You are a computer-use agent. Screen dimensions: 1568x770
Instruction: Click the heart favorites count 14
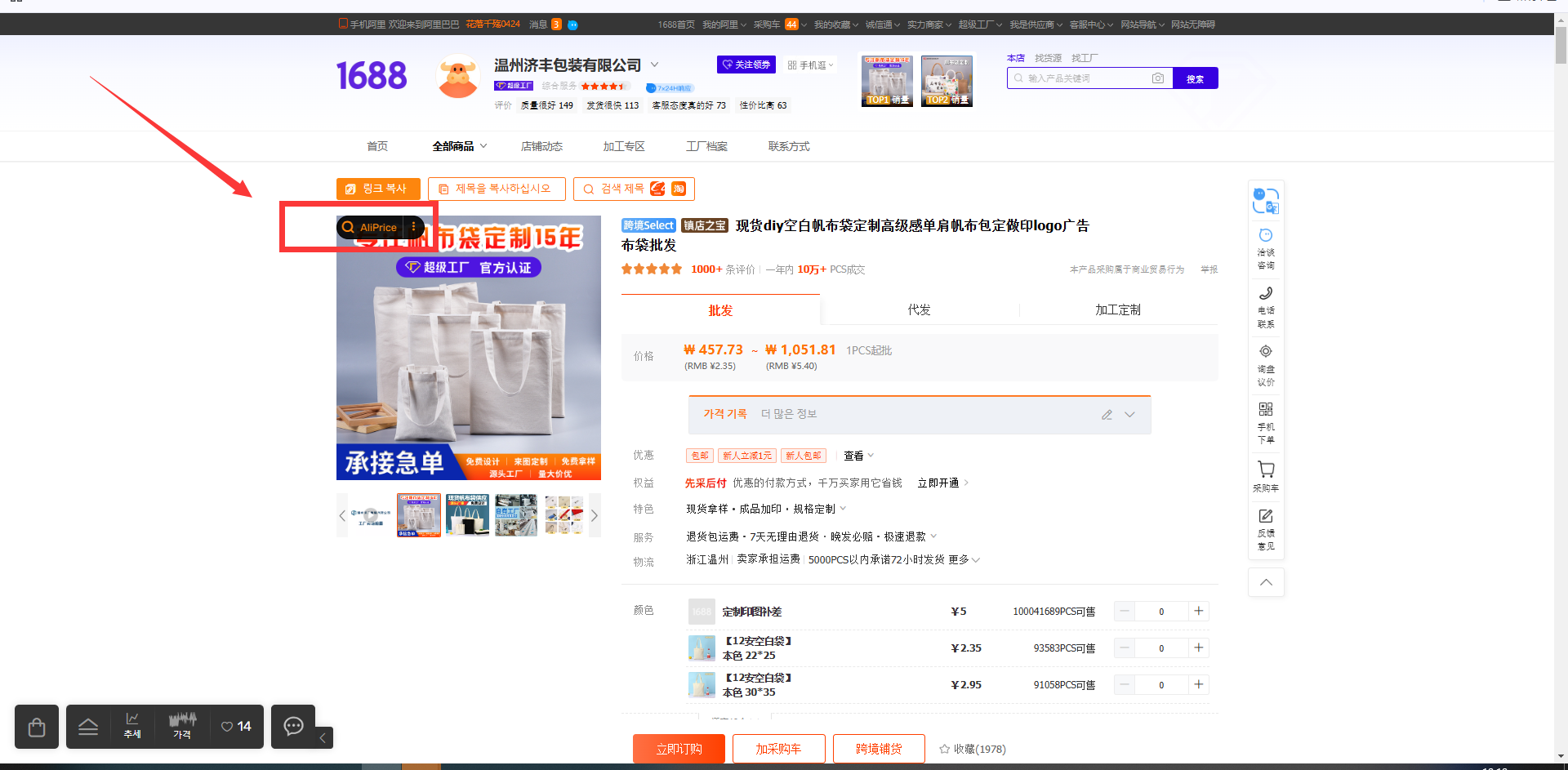tap(236, 726)
